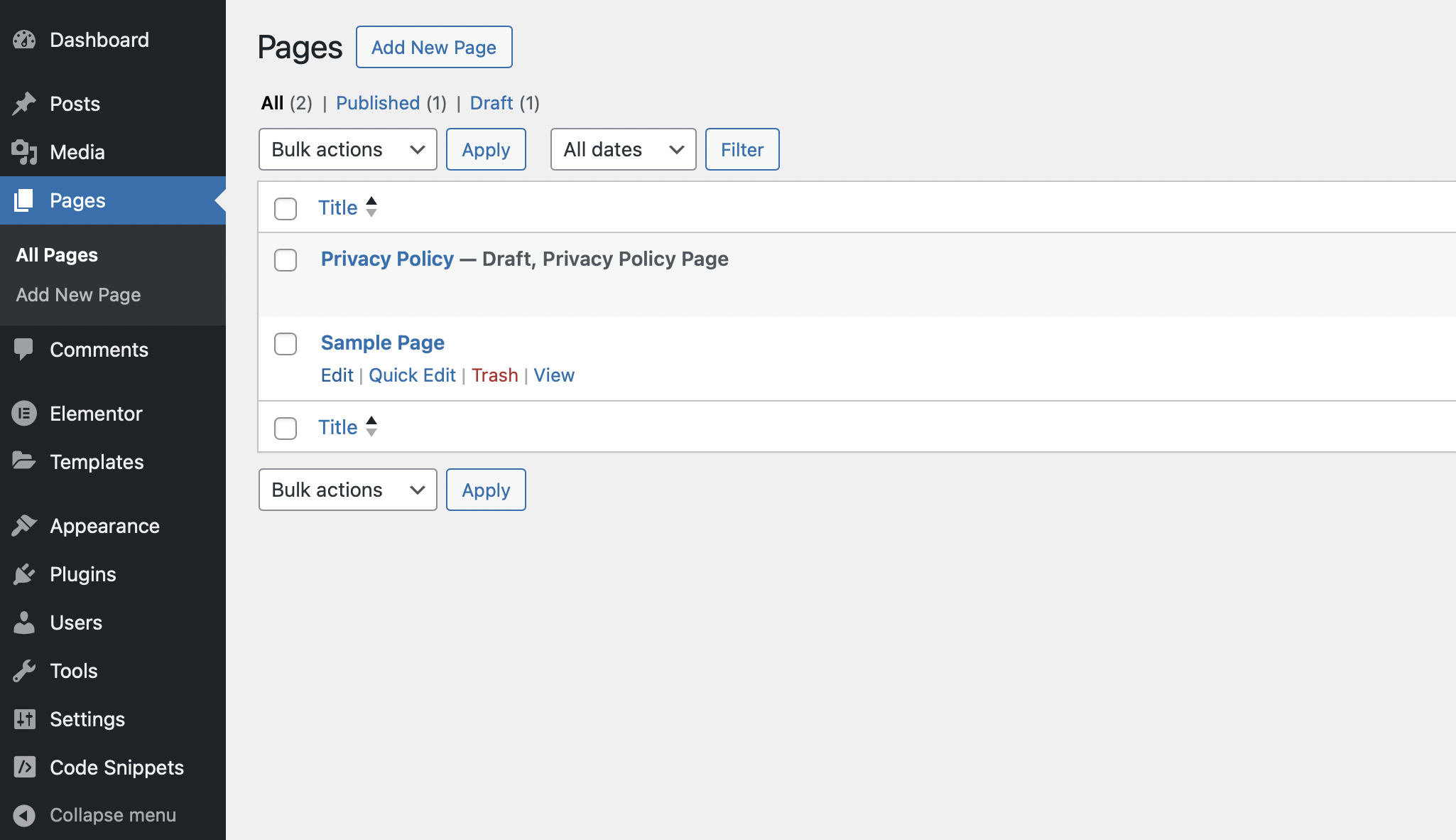
Task: Click the Code Snippets icon in sidebar
Action: (25, 767)
